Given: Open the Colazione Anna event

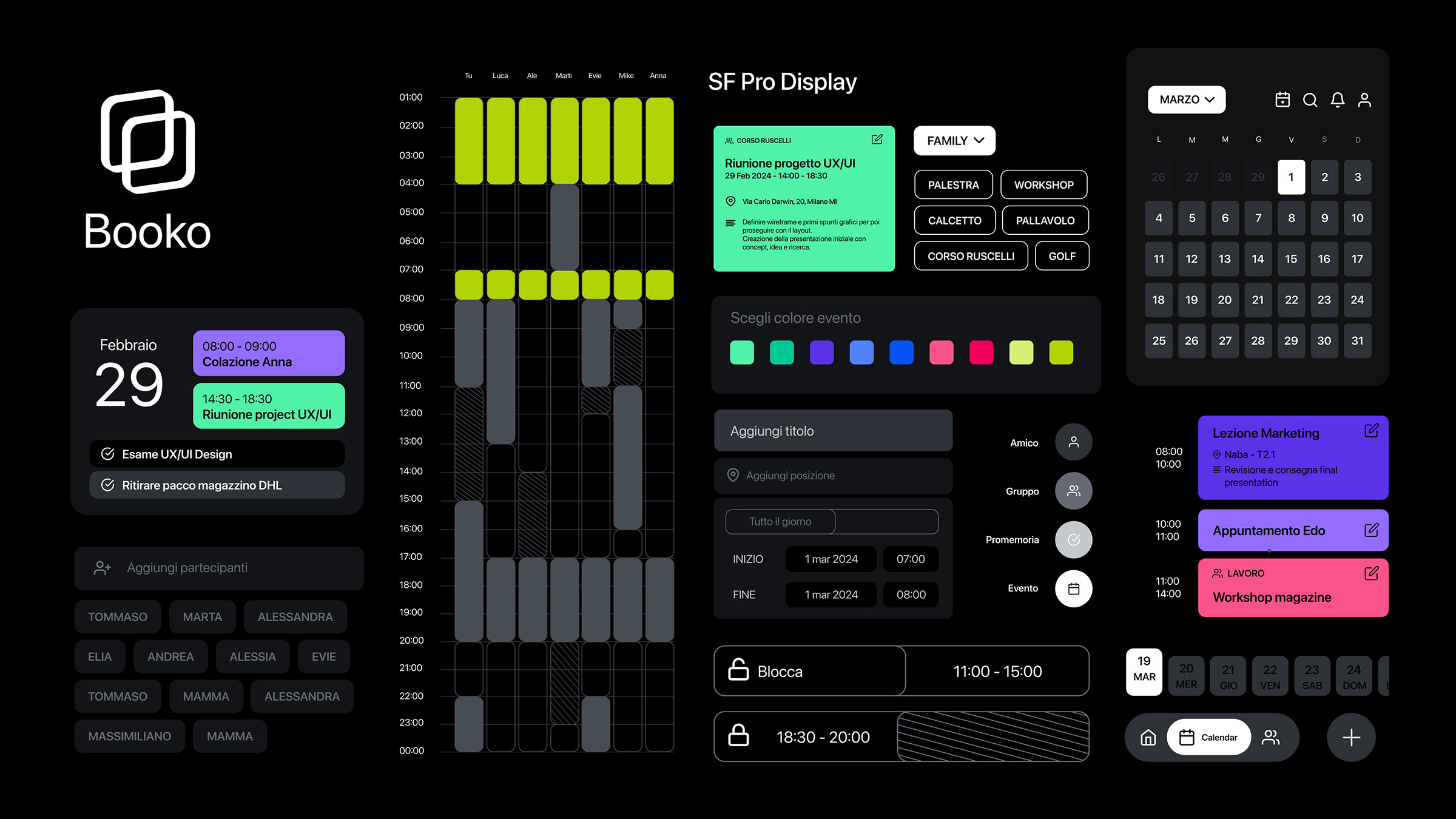Looking at the screenshot, I should [x=269, y=353].
